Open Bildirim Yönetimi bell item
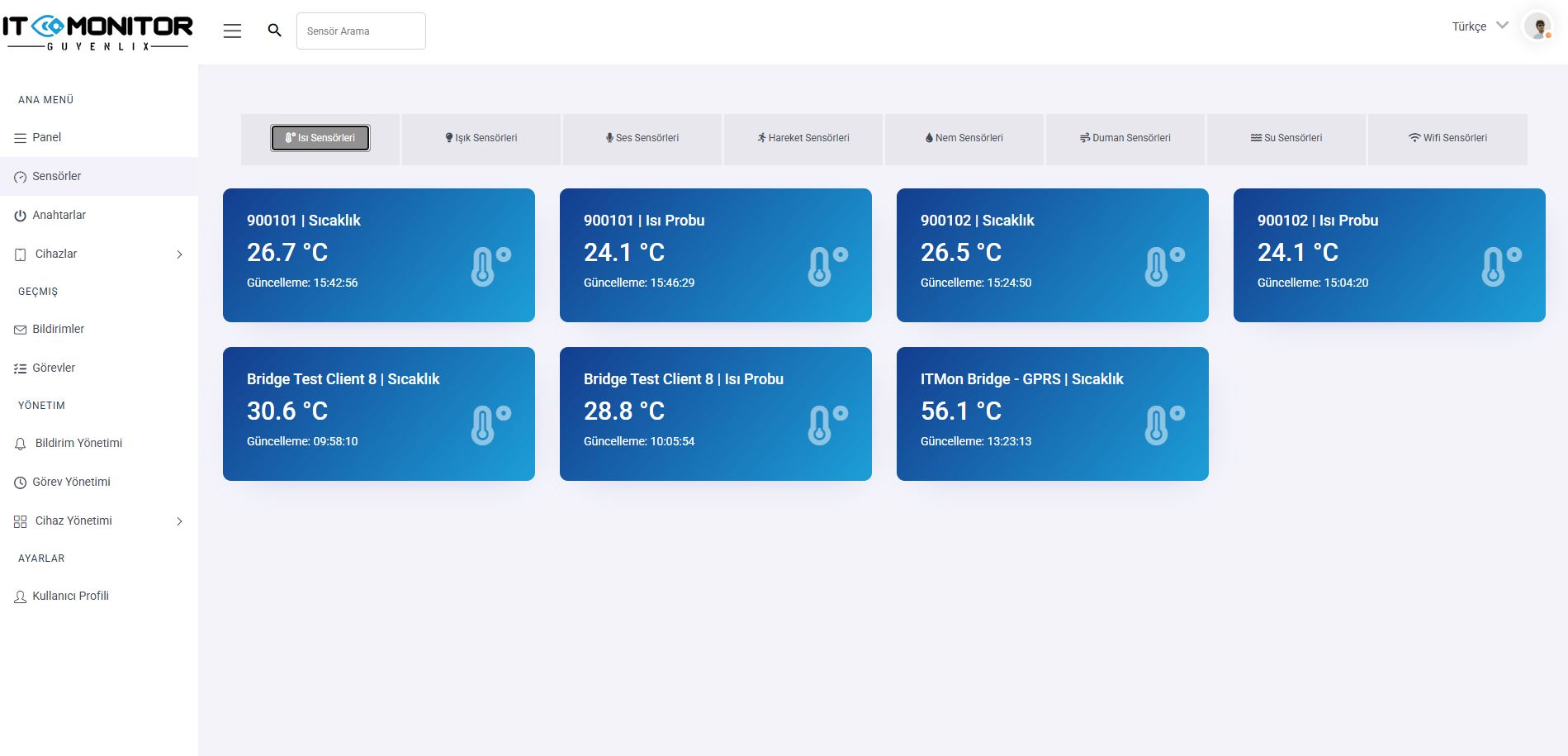The height and width of the screenshot is (756, 1568). pyautogui.click(x=78, y=443)
